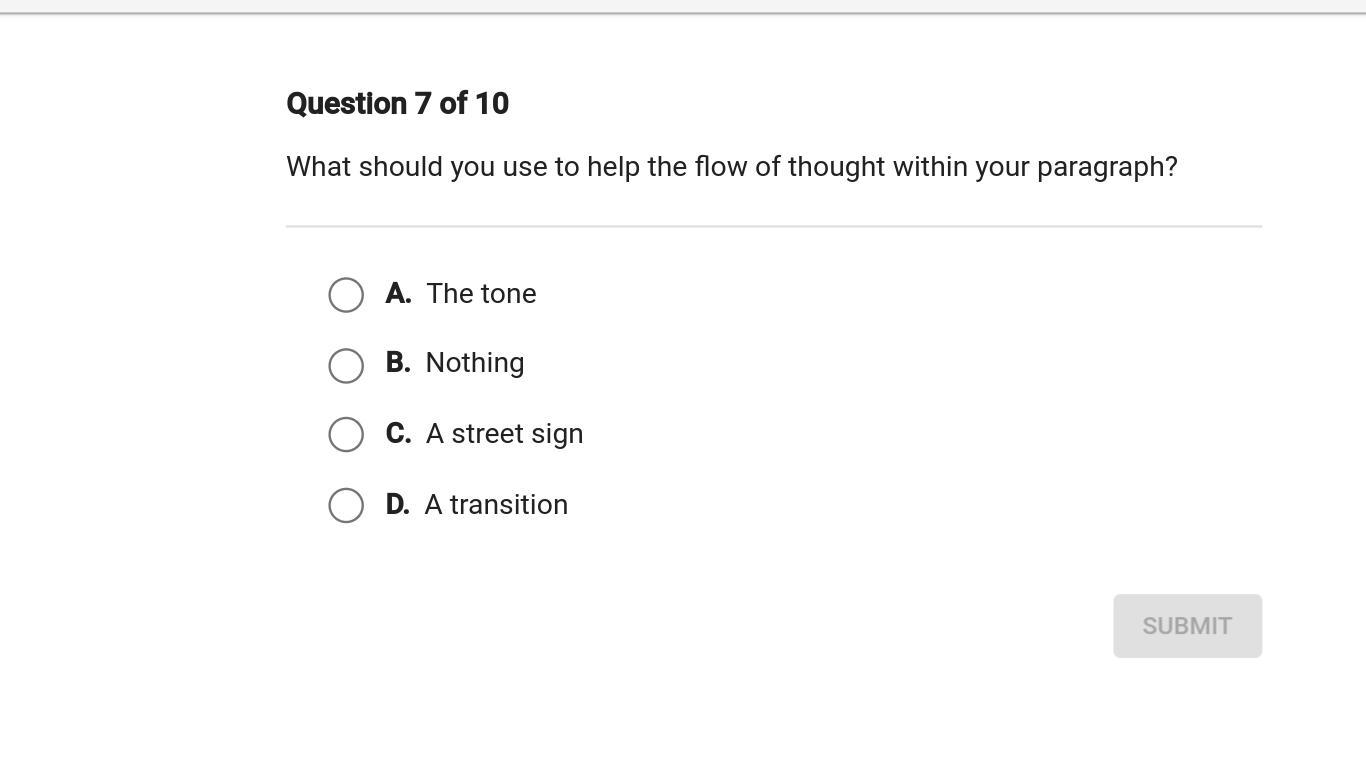Click the bold "D." option letter

pyautogui.click(x=398, y=505)
